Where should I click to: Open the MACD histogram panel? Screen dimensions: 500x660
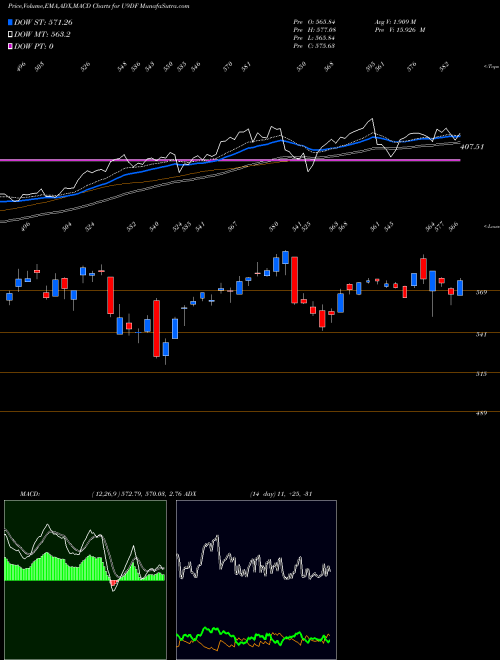[85, 580]
